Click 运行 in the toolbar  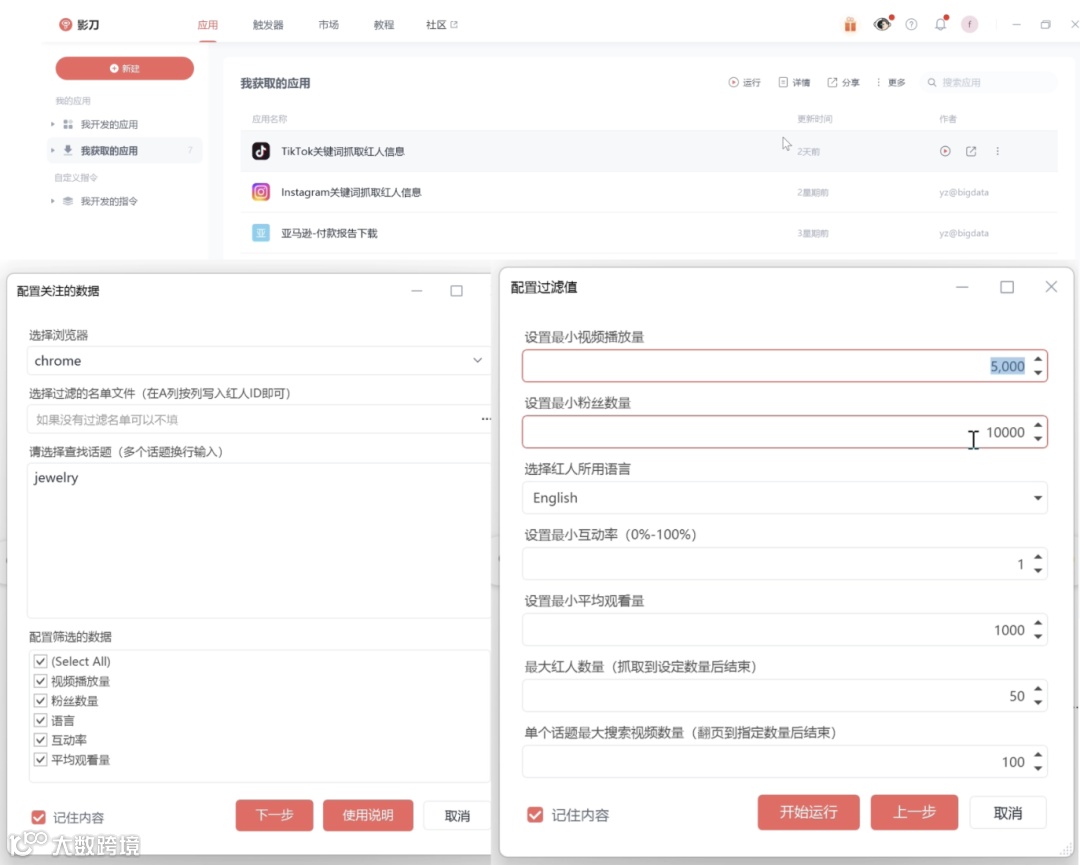(745, 83)
